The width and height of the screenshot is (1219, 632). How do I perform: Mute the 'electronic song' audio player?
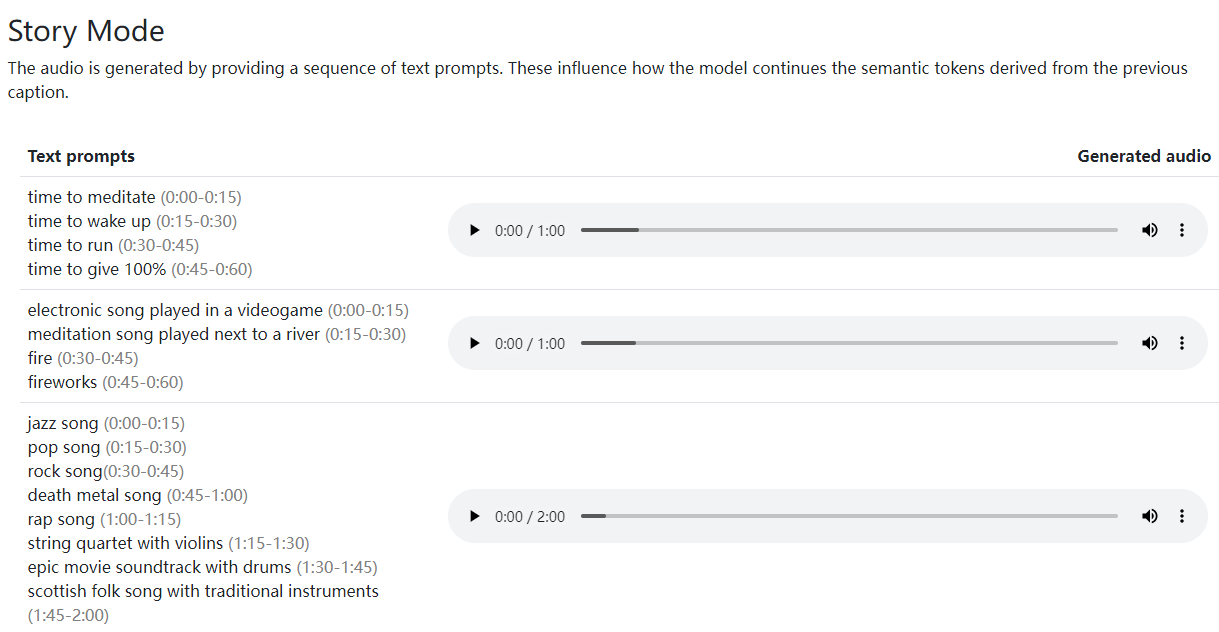click(1150, 343)
